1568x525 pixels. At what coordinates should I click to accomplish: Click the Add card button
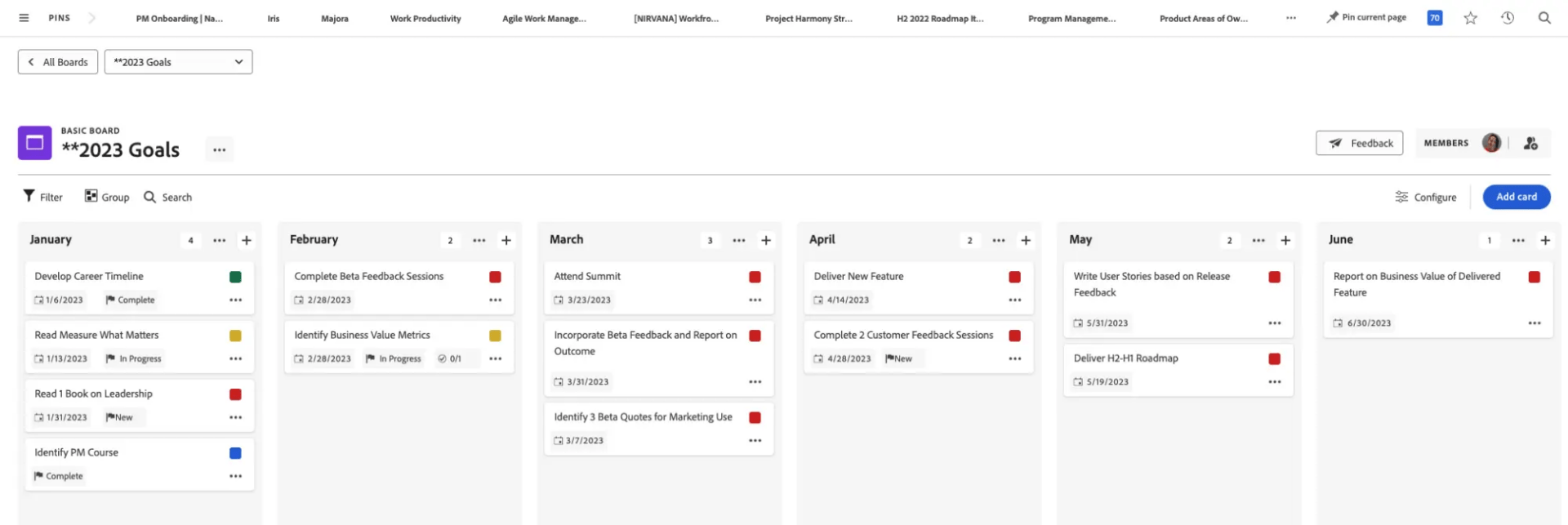click(1516, 197)
